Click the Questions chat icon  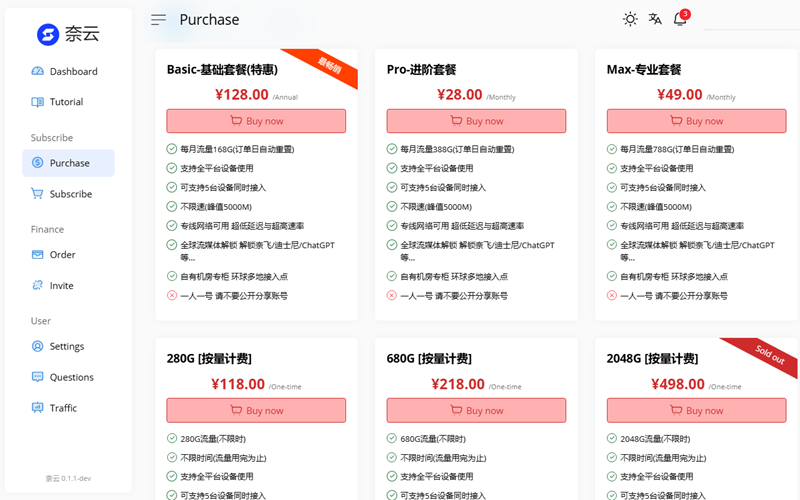38,377
